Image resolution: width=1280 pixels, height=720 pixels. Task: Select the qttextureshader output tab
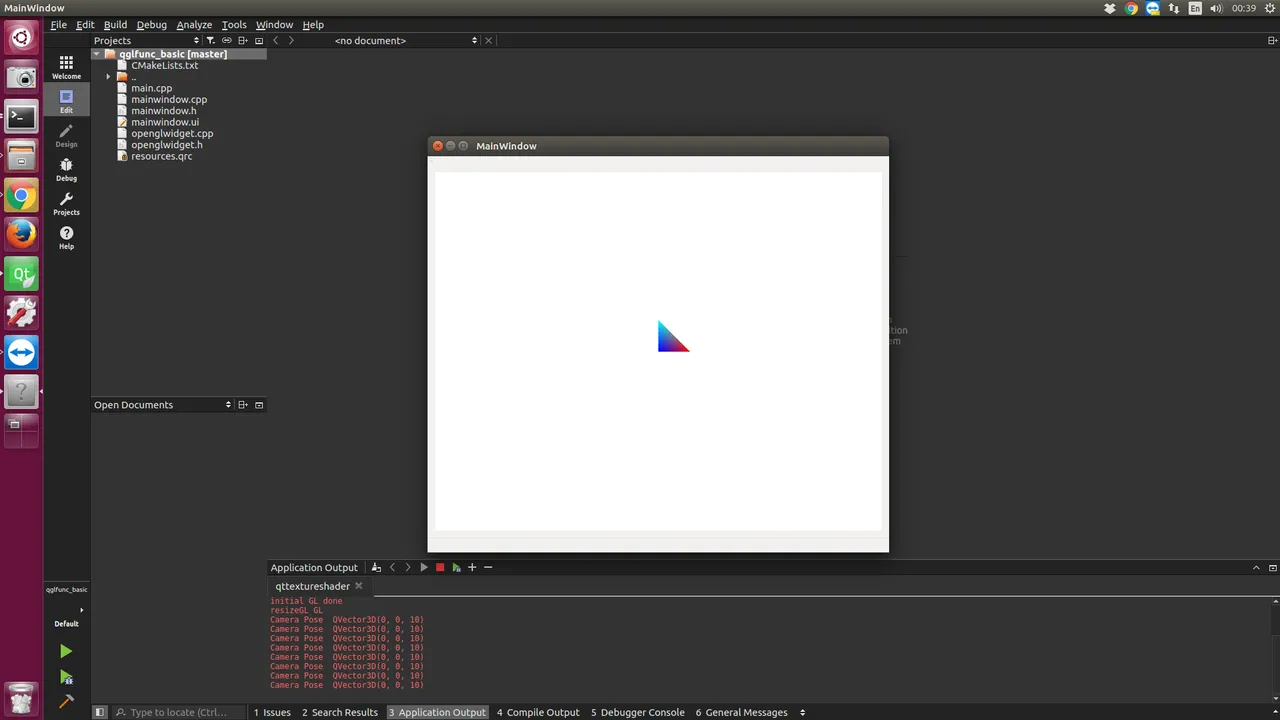coord(319,586)
